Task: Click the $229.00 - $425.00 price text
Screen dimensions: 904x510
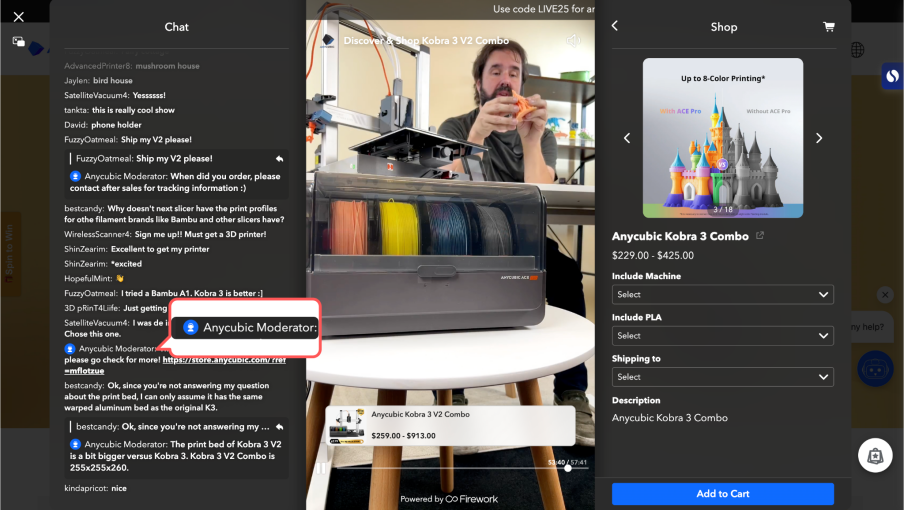Action: (653, 255)
